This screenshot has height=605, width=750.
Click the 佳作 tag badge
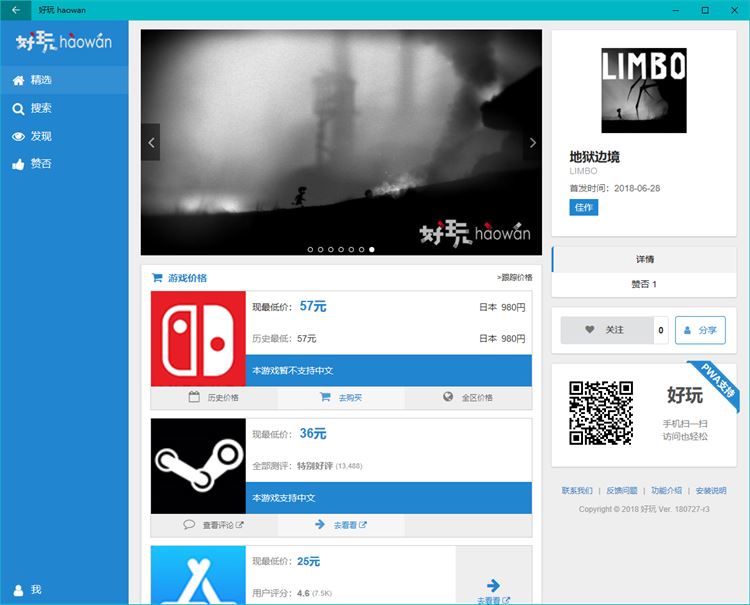point(584,208)
